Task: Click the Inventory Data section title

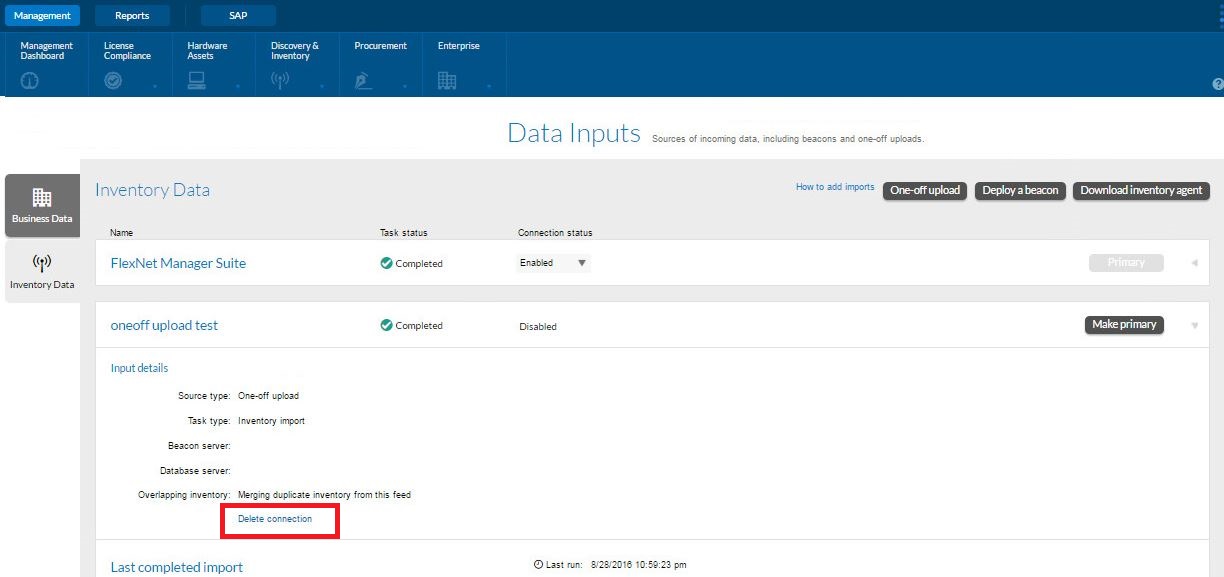Action: pos(152,190)
